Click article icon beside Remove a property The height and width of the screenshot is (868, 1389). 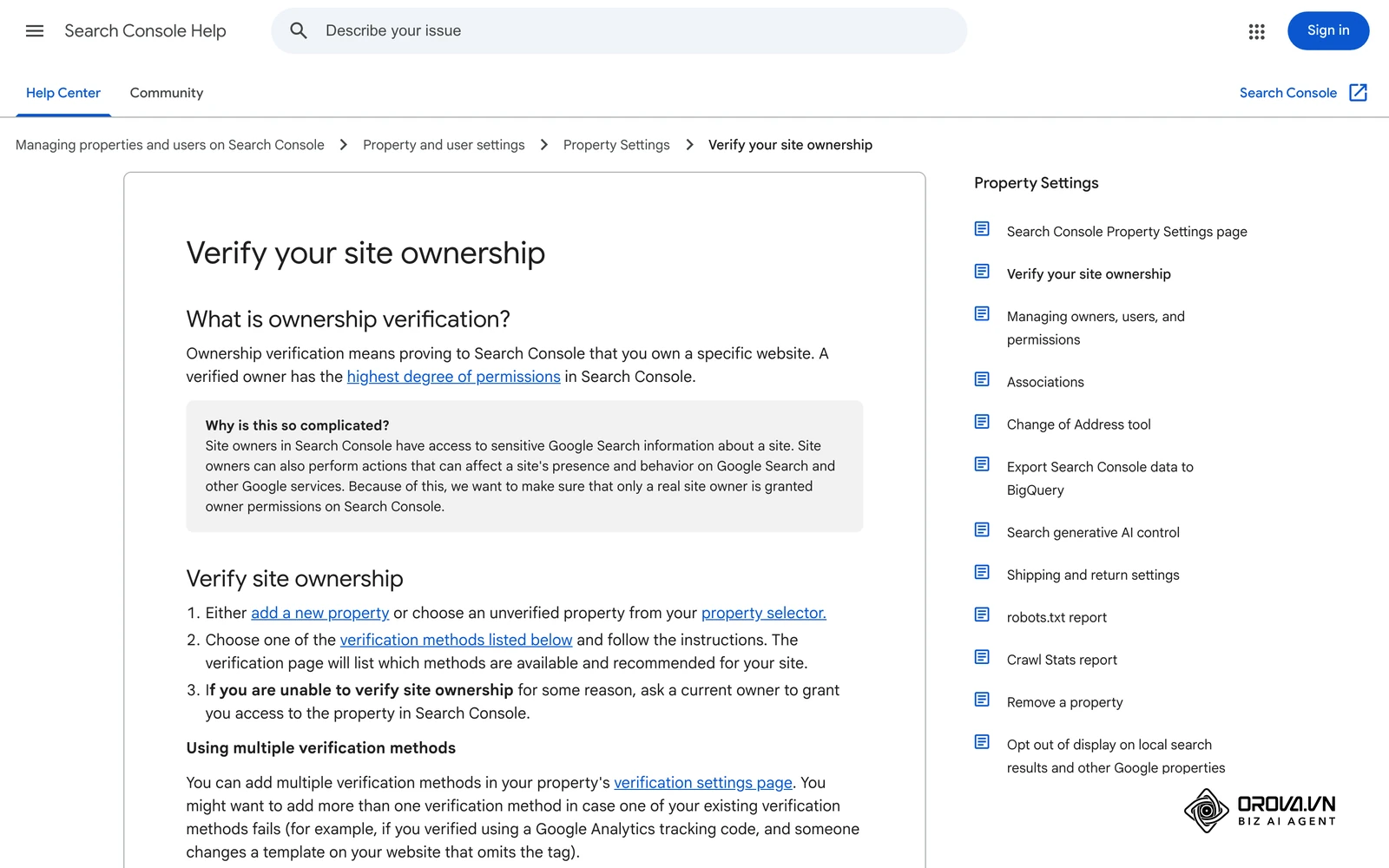982,700
